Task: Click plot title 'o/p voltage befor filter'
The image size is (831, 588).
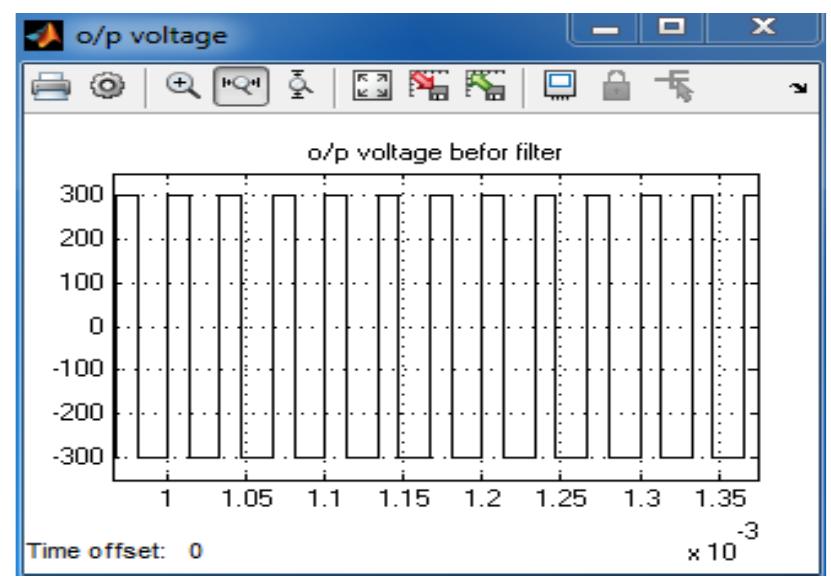Action: 435,153
